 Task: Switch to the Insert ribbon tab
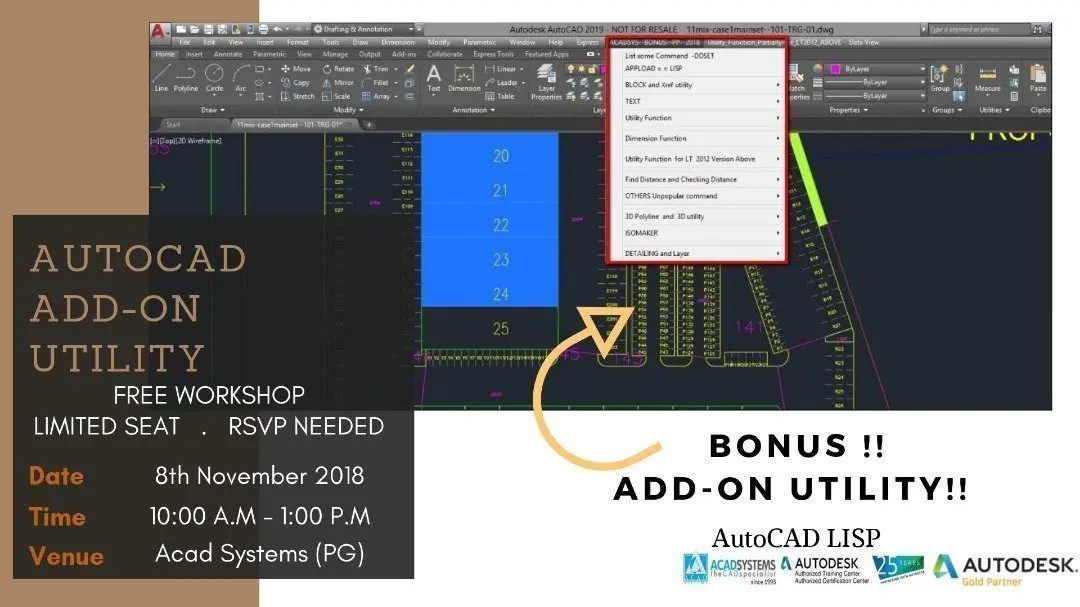[x=194, y=54]
